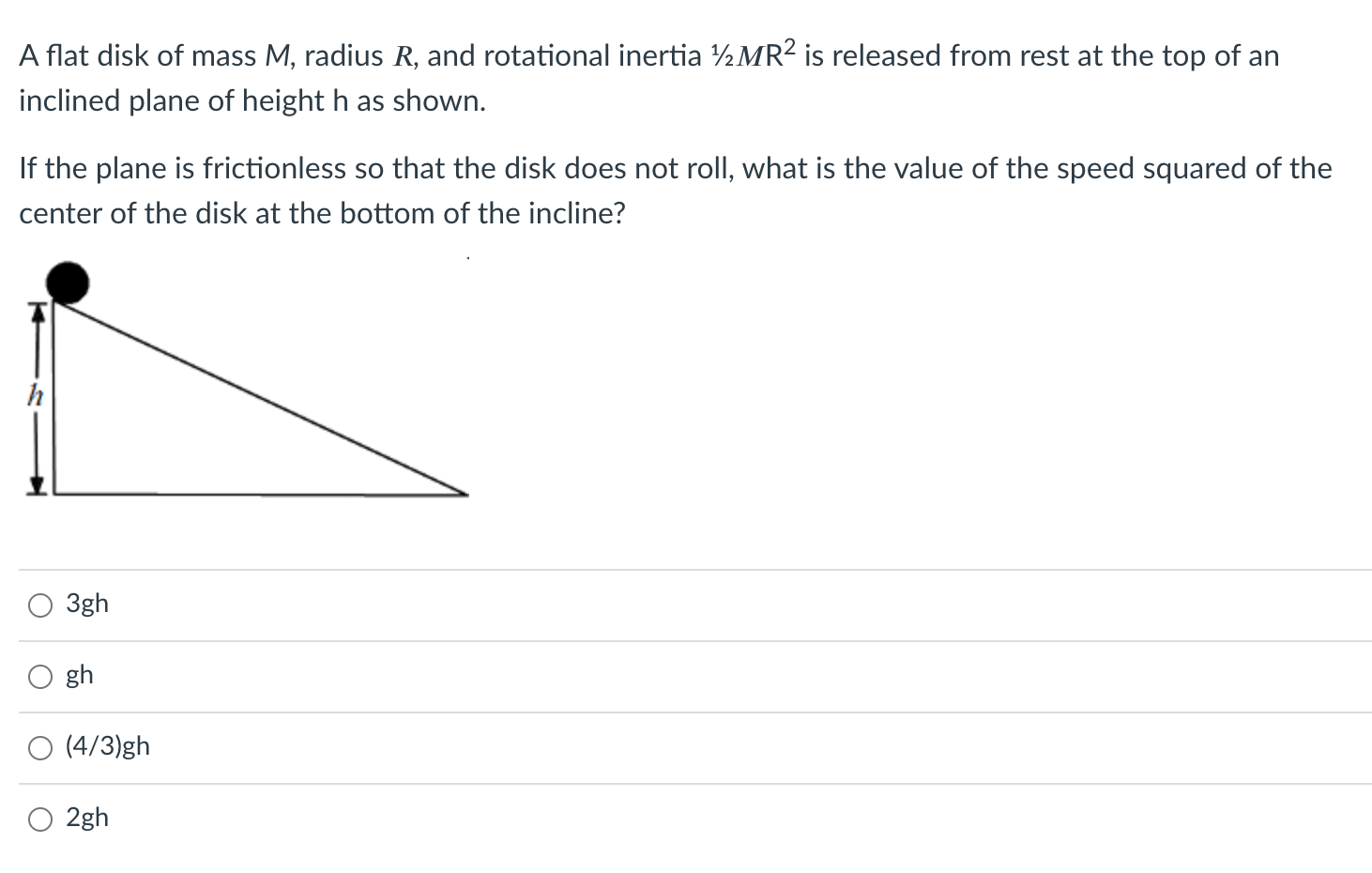Click the gh answer label text
1372x873 pixels.
pyautogui.click(x=79, y=675)
